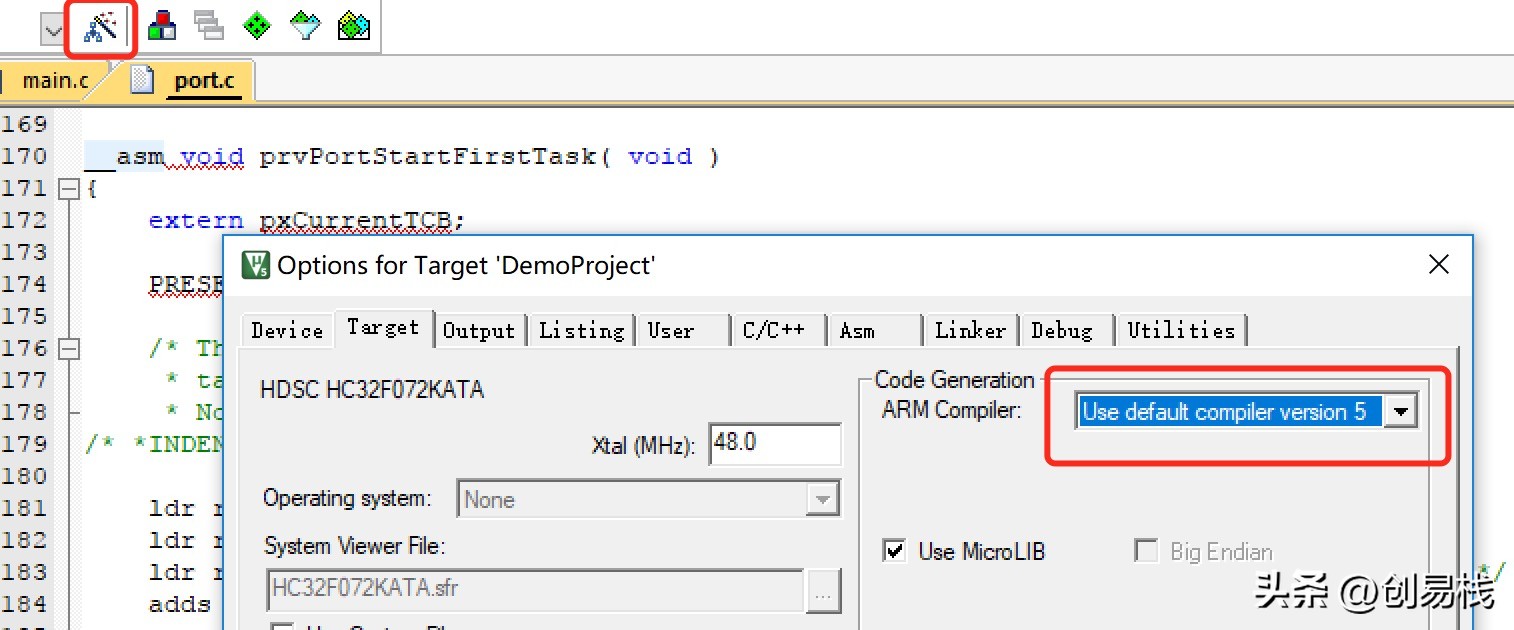Click Select Software Packs icon
This screenshot has height=630, width=1514.
305,26
